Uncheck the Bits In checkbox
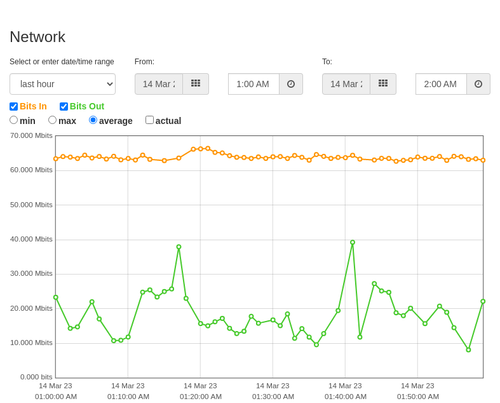Image resolution: width=500 pixels, height=403 pixels. (14, 106)
